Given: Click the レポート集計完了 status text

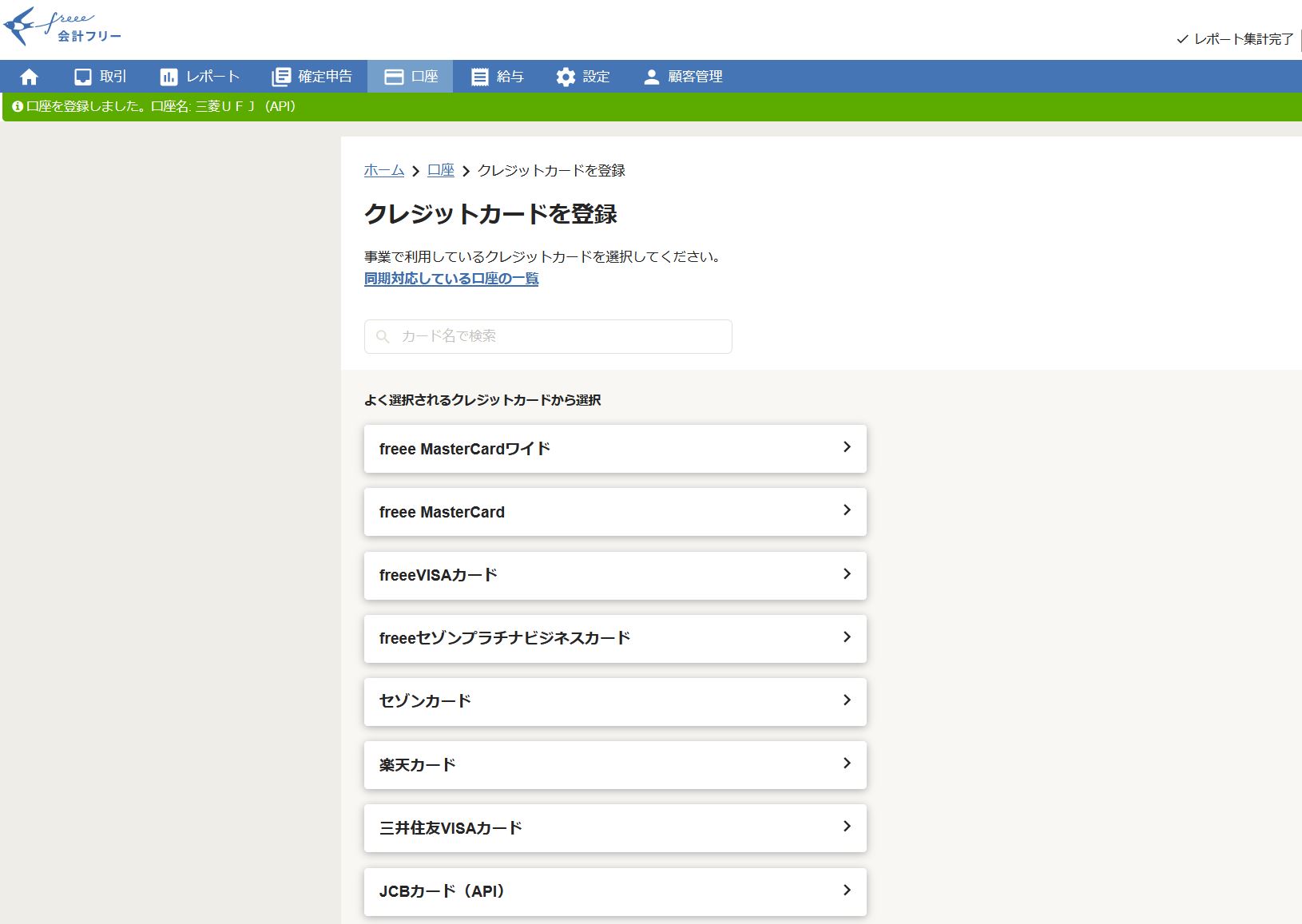Looking at the screenshot, I should pyautogui.click(x=1244, y=39).
